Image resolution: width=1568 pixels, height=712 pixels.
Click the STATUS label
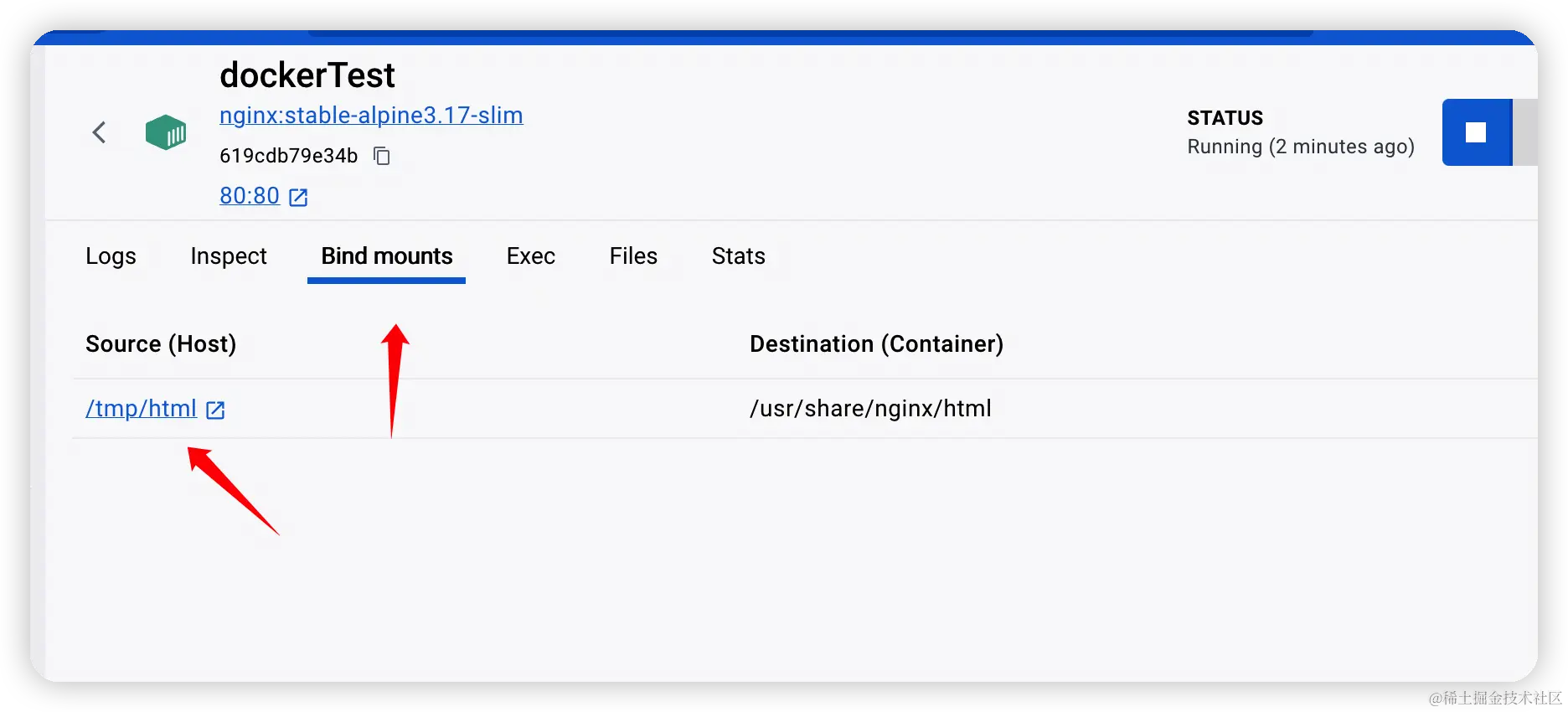click(1225, 118)
